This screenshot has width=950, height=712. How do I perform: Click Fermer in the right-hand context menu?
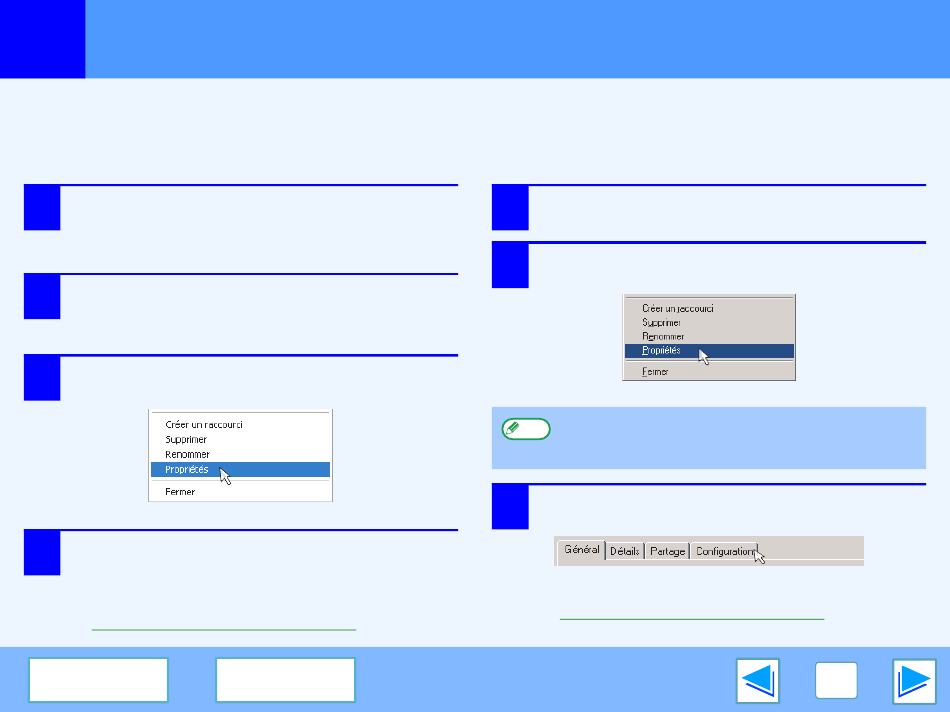656,371
